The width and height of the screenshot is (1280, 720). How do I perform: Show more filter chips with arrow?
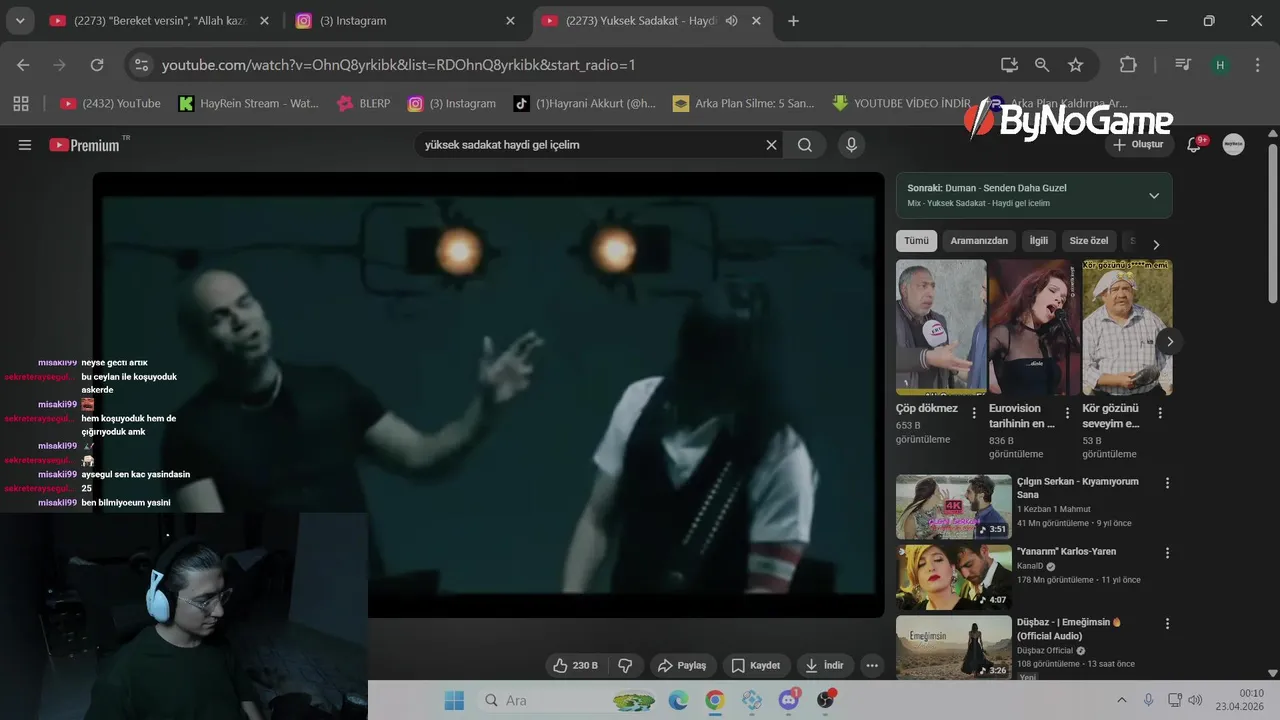[1156, 245]
